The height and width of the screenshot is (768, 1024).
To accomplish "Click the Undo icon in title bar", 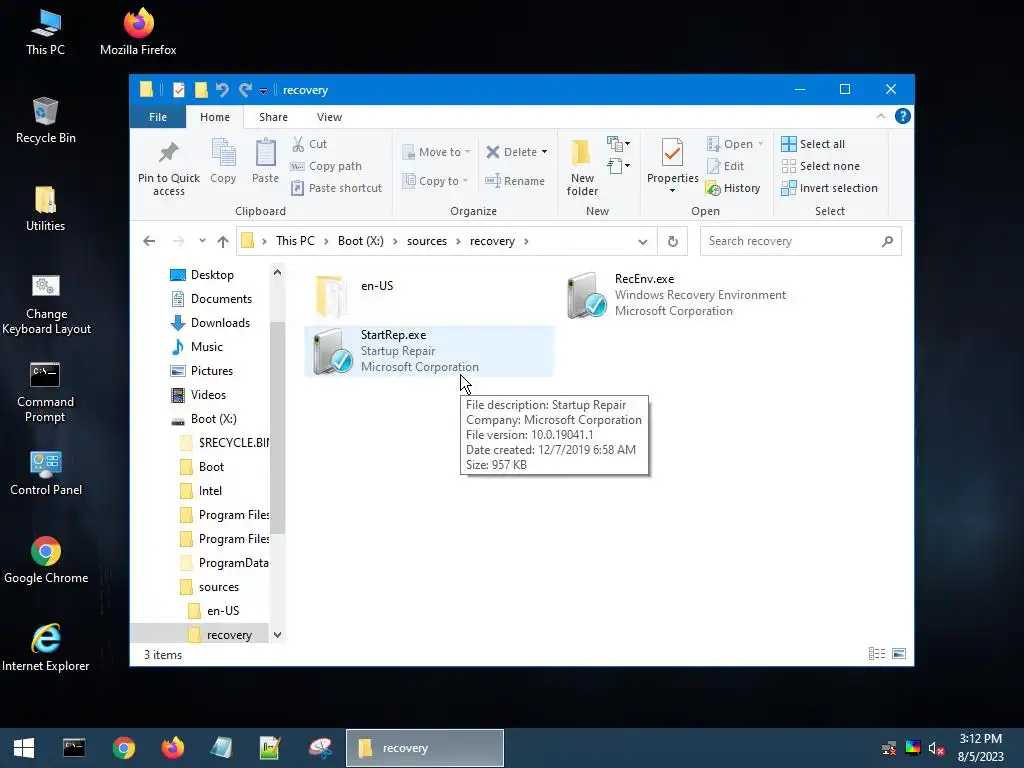I will coord(222,89).
